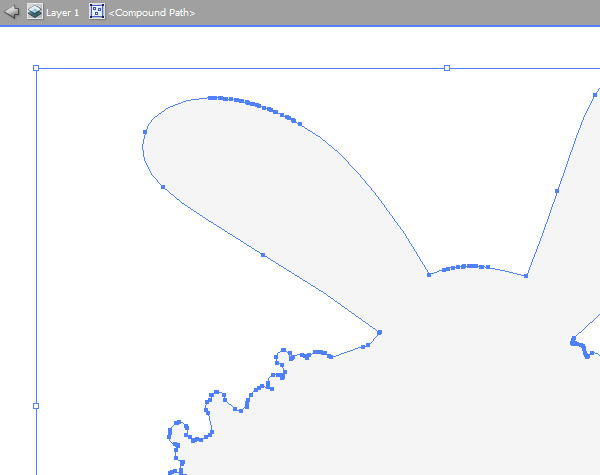The width and height of the screenshot is (600, 475).
Task: Select the Layer 1 breadcrumb label
Action: click(x=62, y=13)
